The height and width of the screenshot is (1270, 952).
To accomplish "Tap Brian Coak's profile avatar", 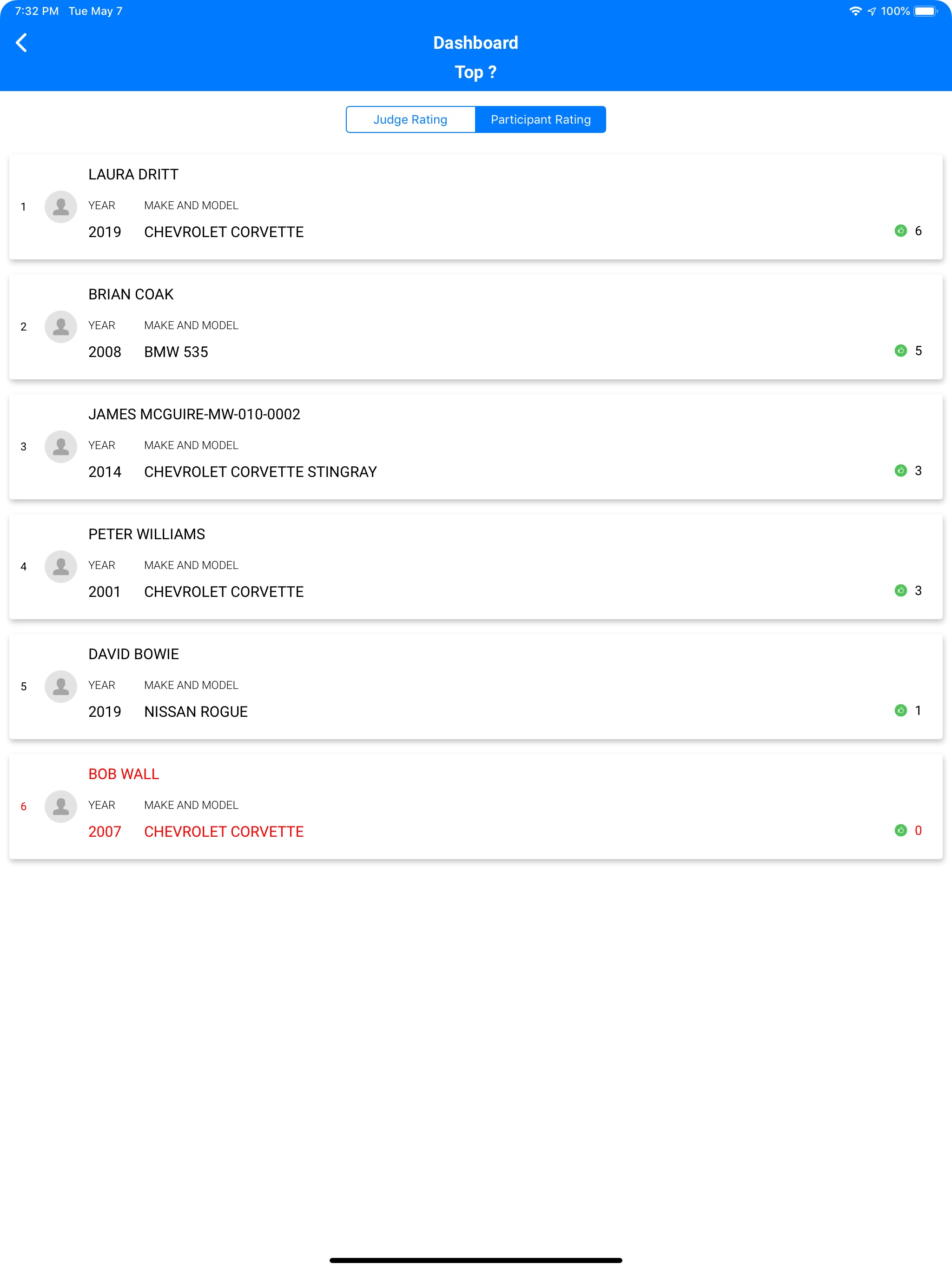I will (61, 327).
